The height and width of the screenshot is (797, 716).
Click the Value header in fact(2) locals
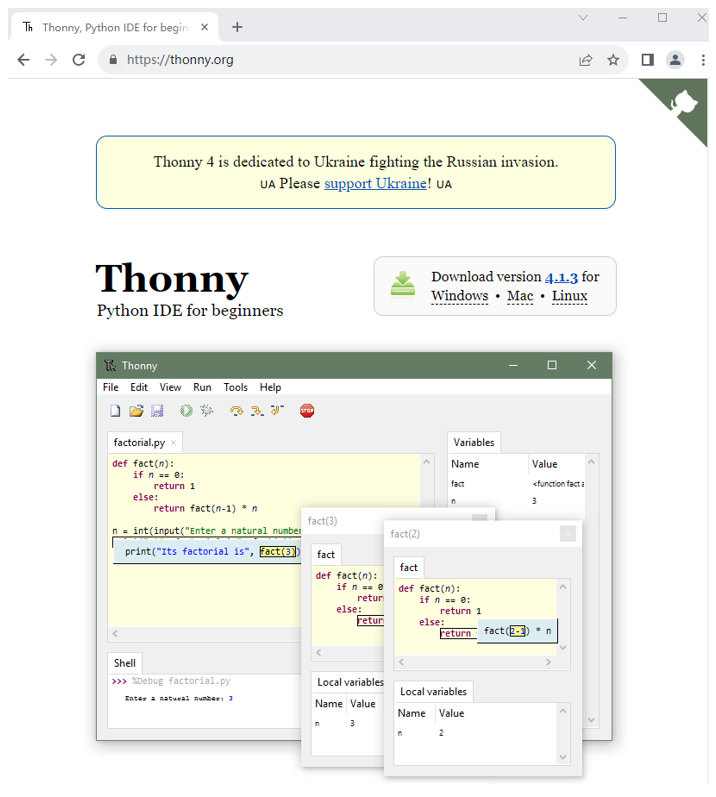click(451, 714)
